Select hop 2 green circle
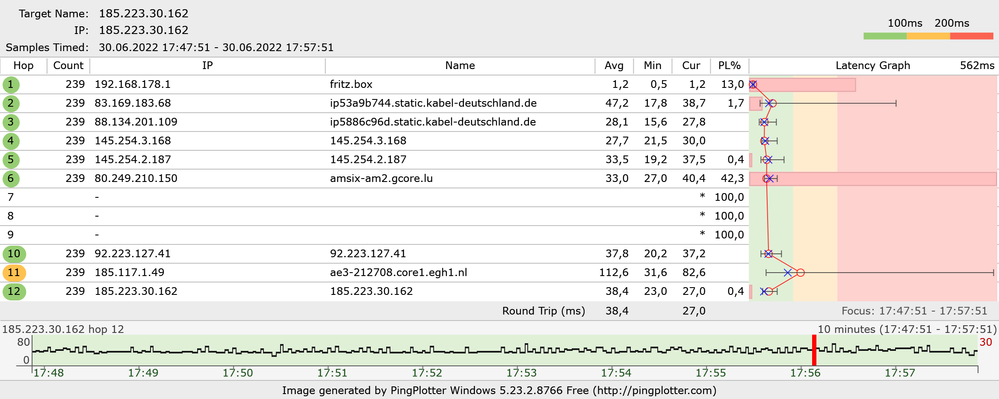The image size is (999, 399). click(x=11, y=103)
